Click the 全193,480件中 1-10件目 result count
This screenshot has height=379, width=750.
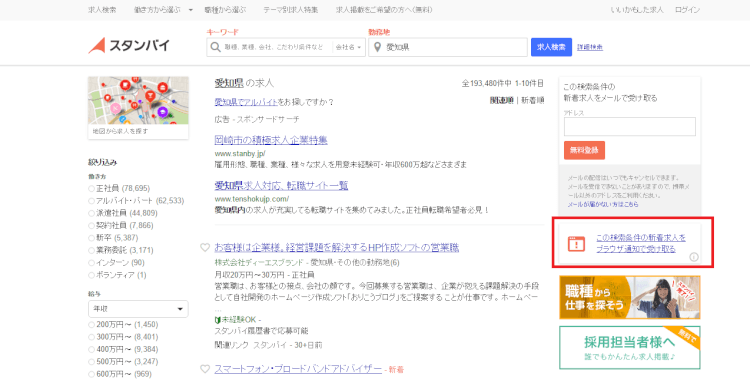pos(503,83)
